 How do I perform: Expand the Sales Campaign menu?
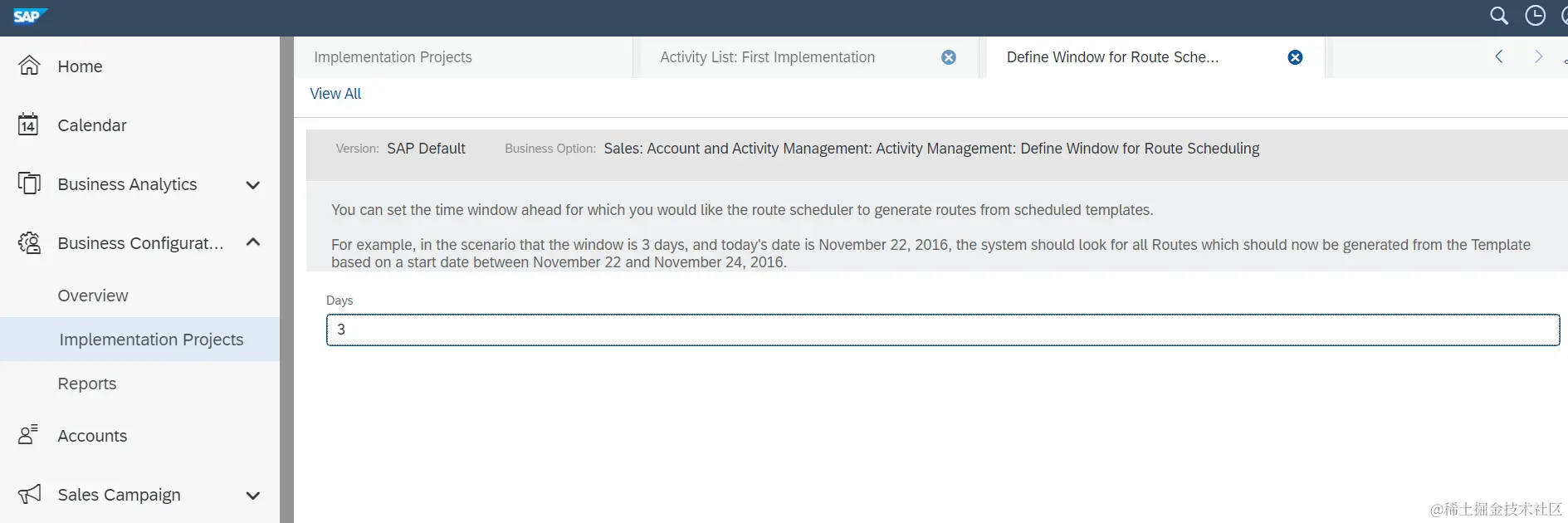pos(253,495)
